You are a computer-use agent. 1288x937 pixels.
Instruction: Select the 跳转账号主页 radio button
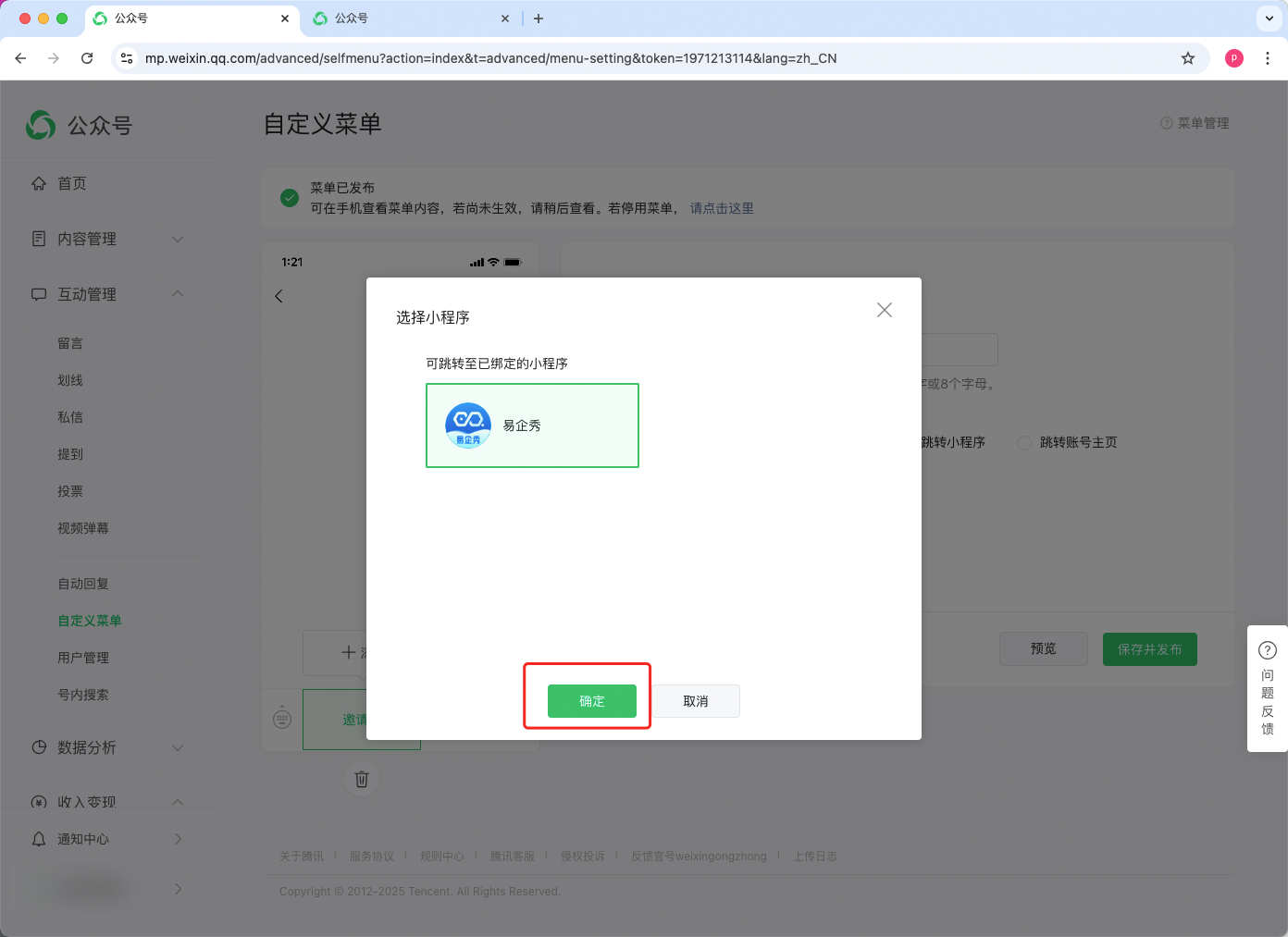pyautogui.click(x=1024, y=443)
